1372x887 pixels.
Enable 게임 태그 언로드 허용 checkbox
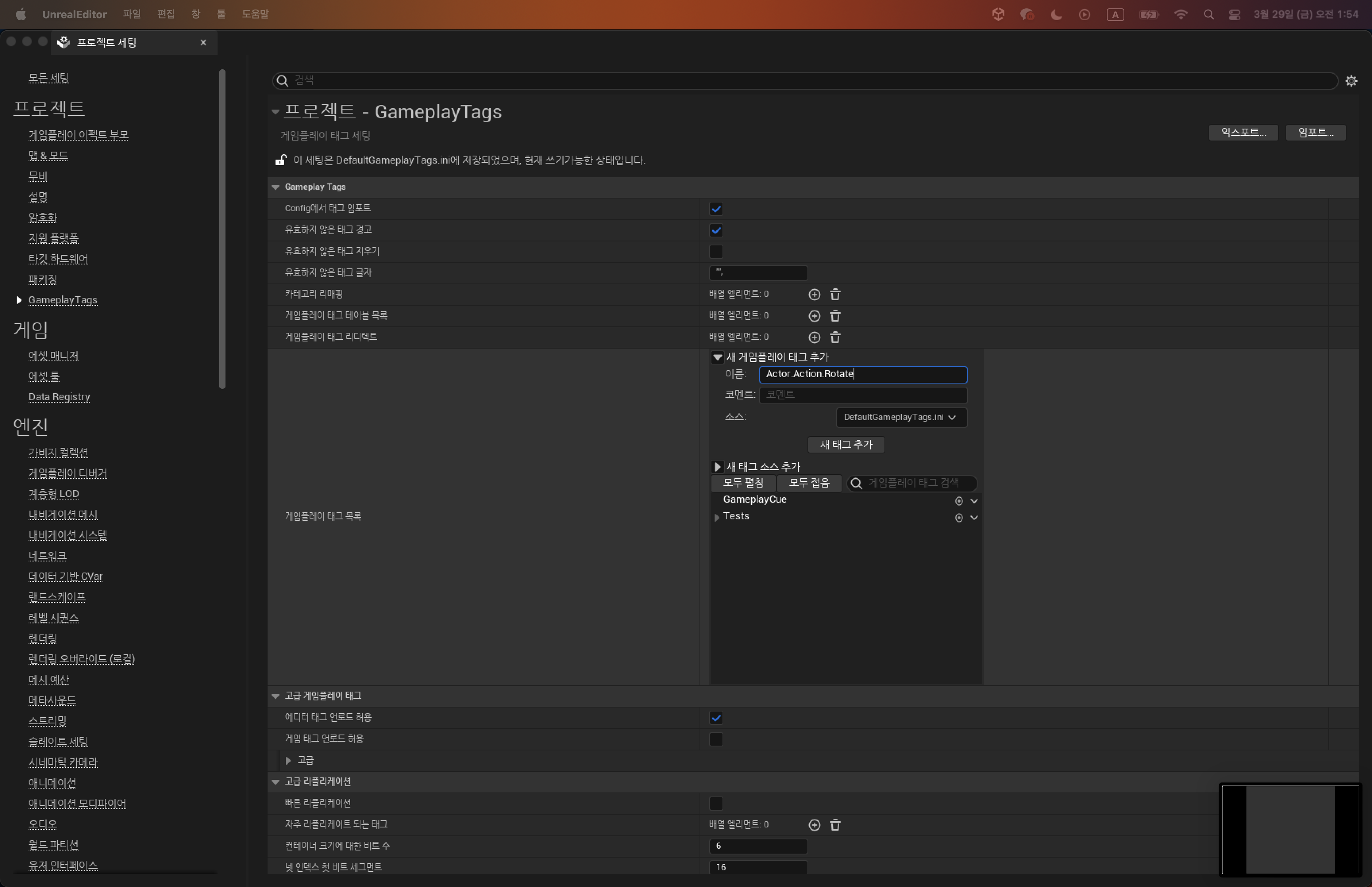coord(716,739)
